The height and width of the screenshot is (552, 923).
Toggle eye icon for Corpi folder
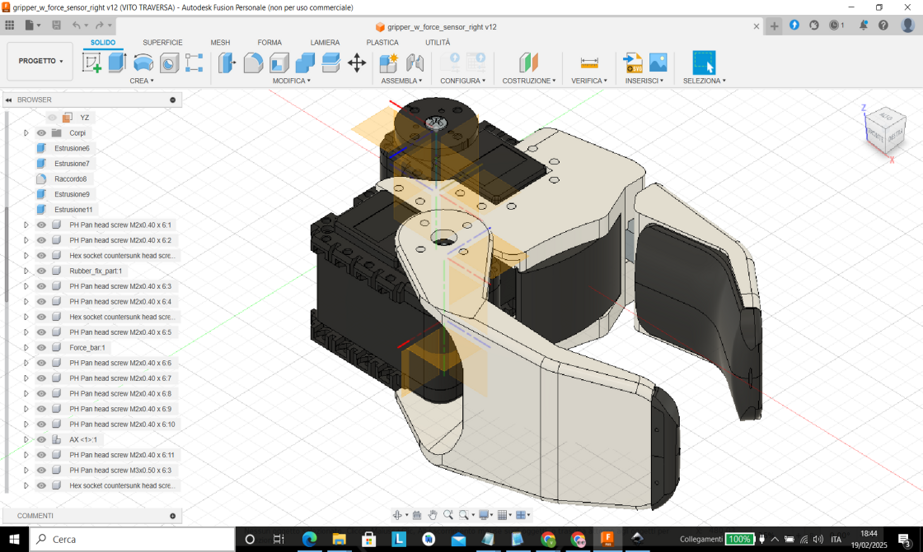(x=41, y=133)
